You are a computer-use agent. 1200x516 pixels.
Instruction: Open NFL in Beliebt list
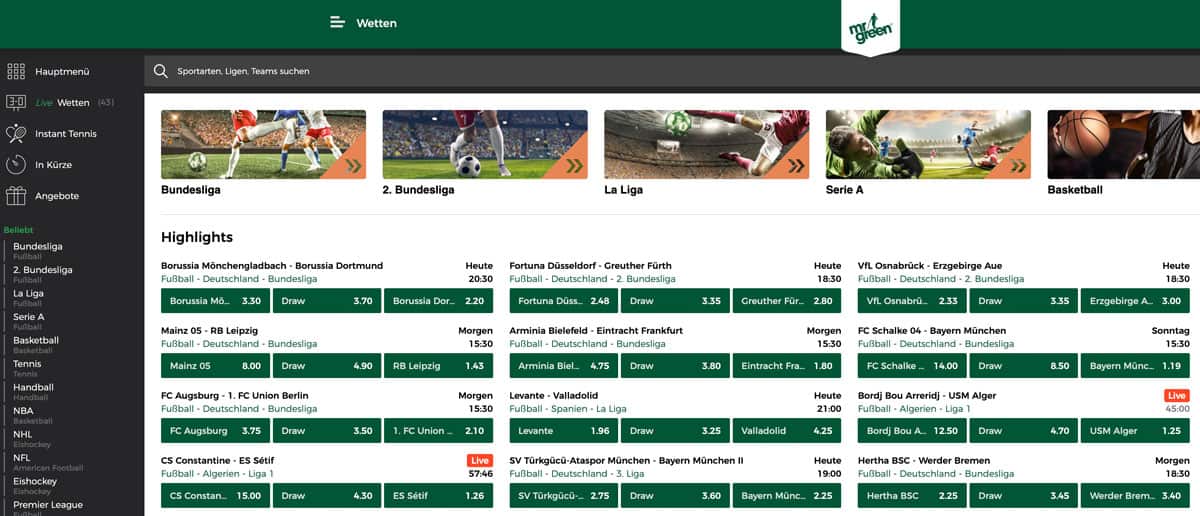pos(22,458)
